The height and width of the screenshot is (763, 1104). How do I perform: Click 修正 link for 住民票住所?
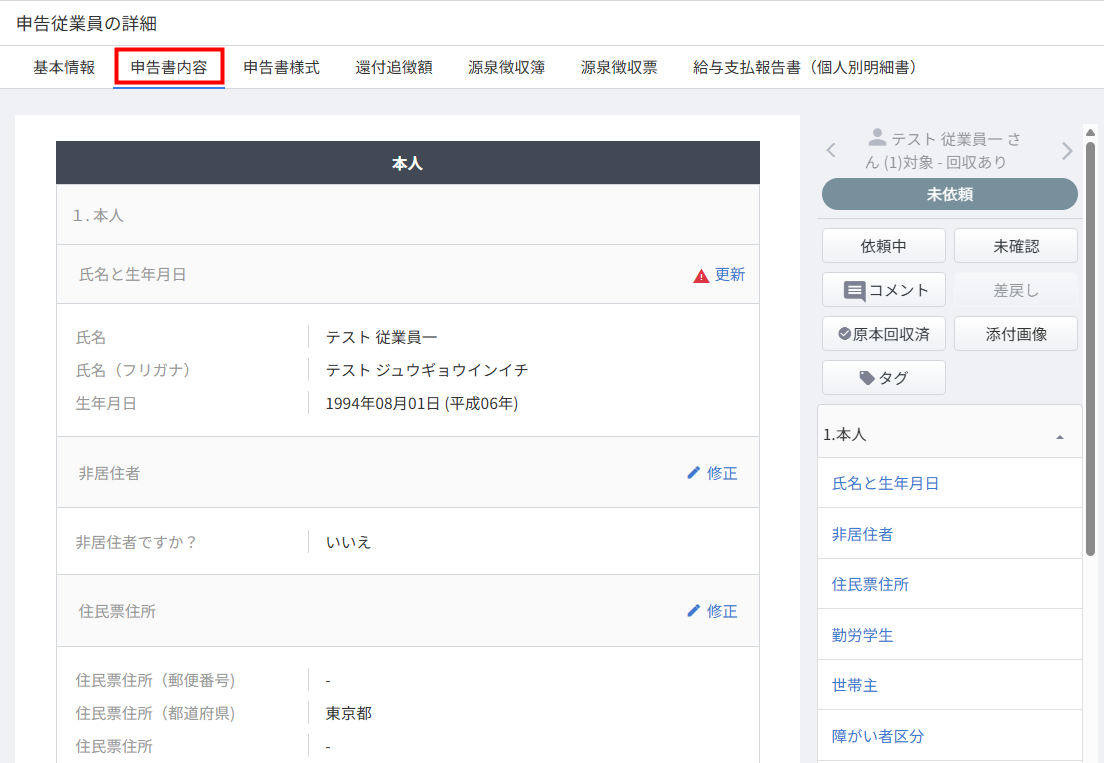click(x=722, y=611)
